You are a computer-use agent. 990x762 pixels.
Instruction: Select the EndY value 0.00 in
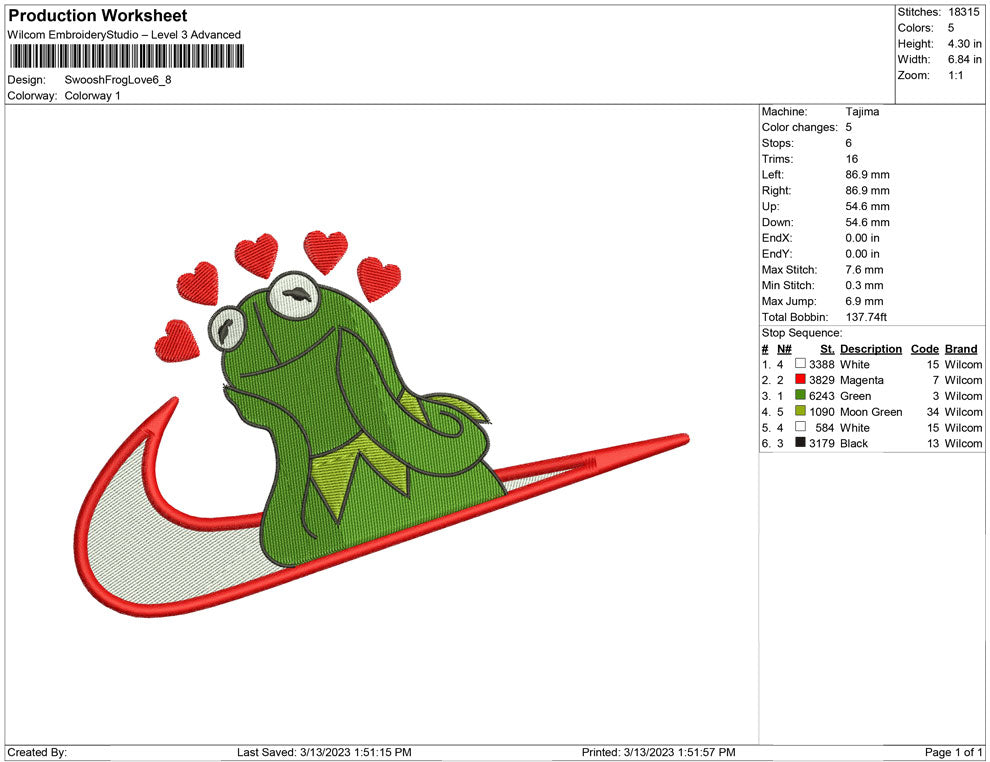tap(862, 253)
